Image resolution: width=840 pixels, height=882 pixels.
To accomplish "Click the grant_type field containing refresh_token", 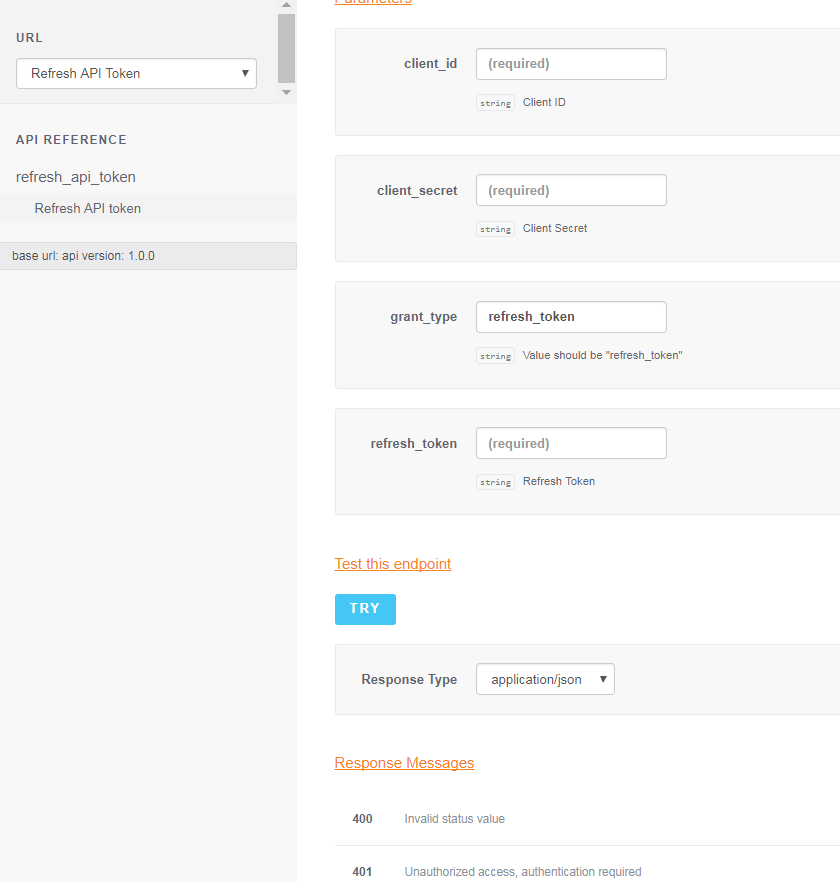I will click(x=571, y=317).
